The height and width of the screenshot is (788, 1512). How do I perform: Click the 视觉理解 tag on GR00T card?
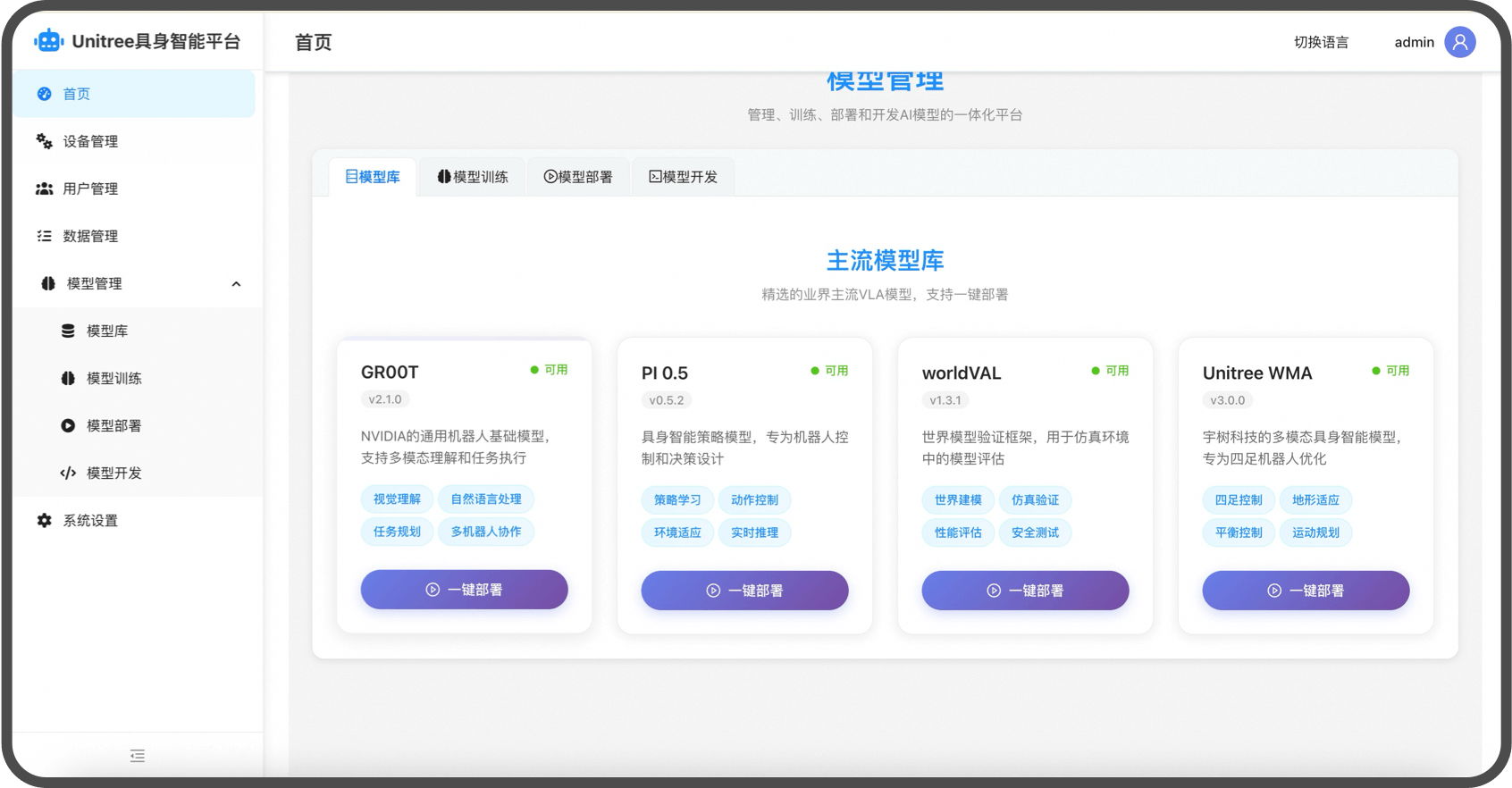(x=397, y=499)
